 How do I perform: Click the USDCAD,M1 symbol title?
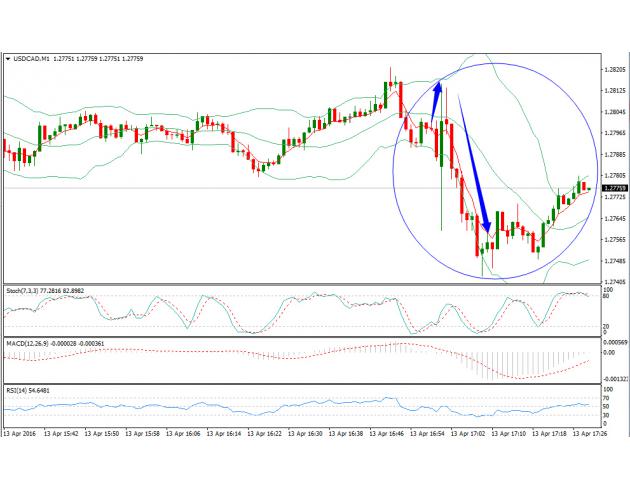tap(33, 59)
